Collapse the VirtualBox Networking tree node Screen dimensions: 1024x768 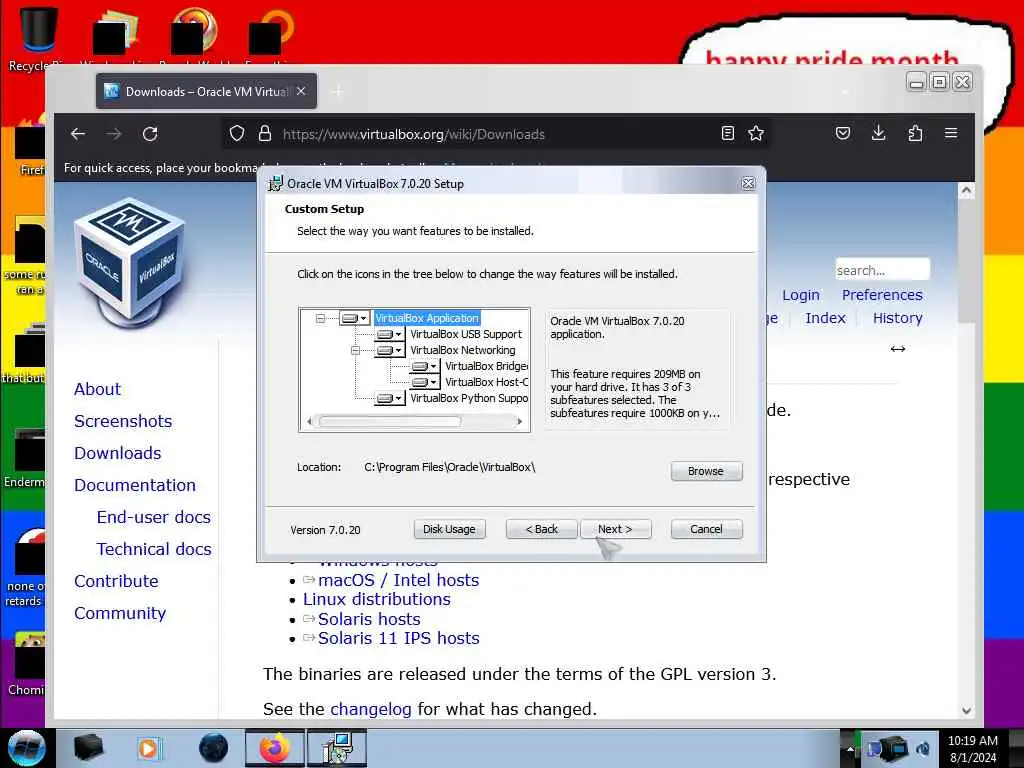(x=355, y=350)
